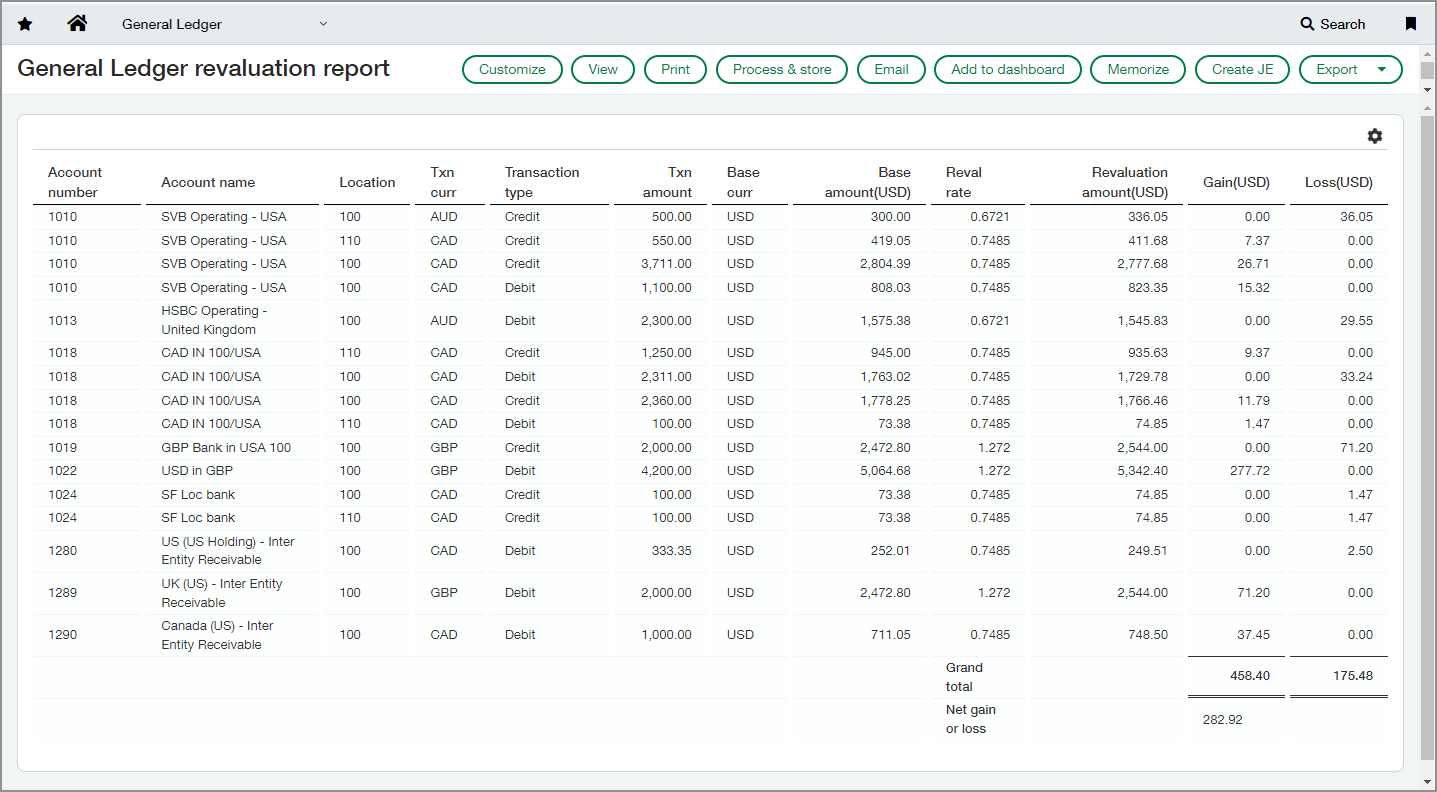Click Create JE
The image size is (1437, 792).
point(1242,69)
